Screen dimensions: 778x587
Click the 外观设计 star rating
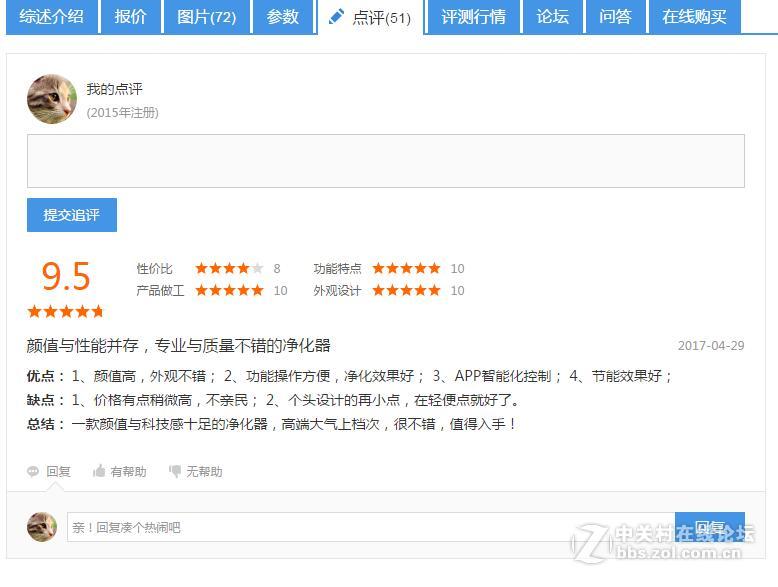tap(406, 290)
